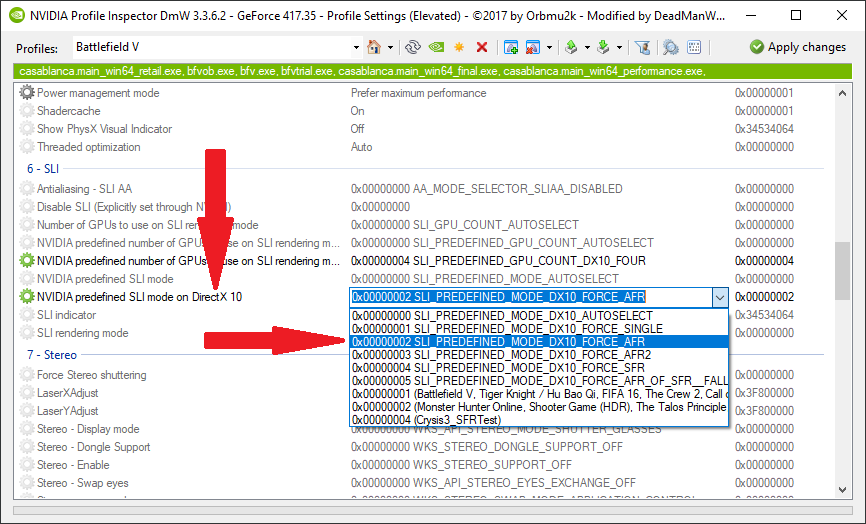Click the green gear beside SLI mode on DirectX 10
Viewport: 866px width, 524px height.
(27, 297)
